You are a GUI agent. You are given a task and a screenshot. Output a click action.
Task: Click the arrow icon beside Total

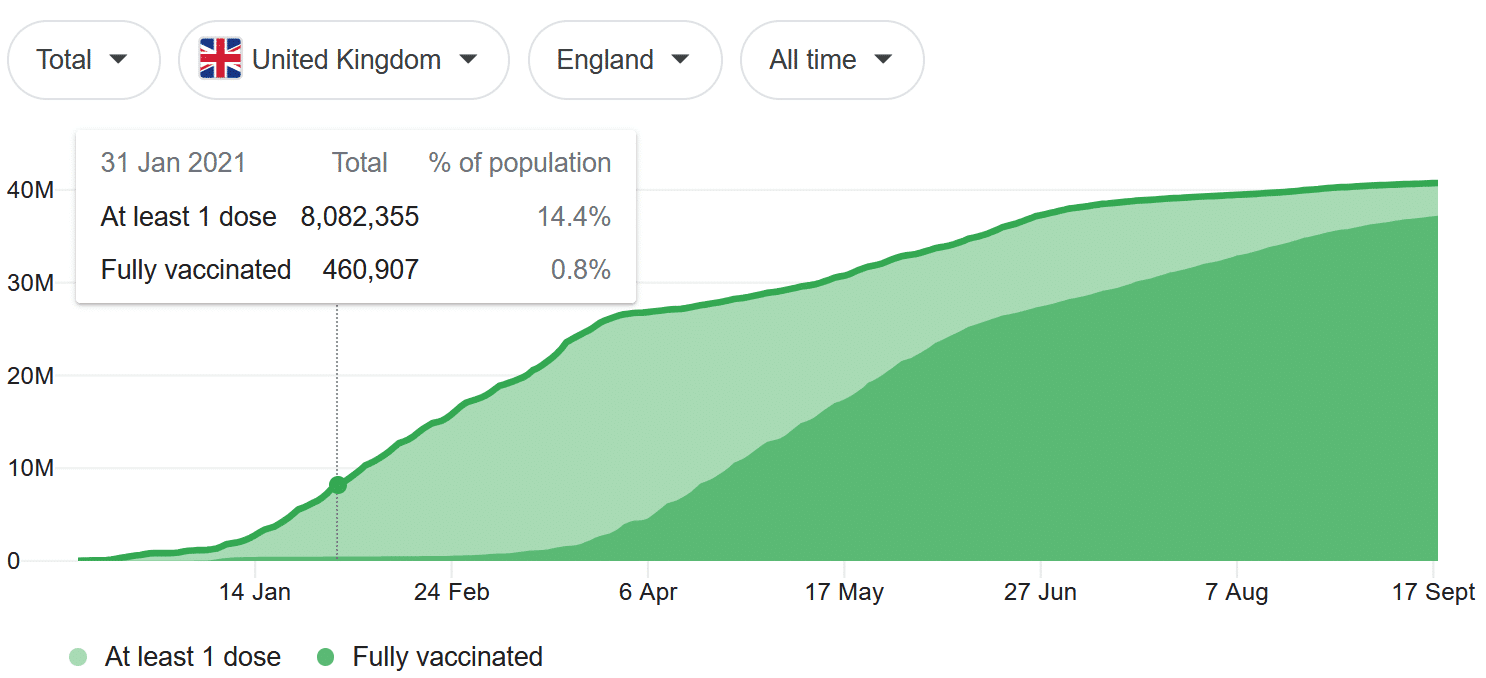[118, 60]
